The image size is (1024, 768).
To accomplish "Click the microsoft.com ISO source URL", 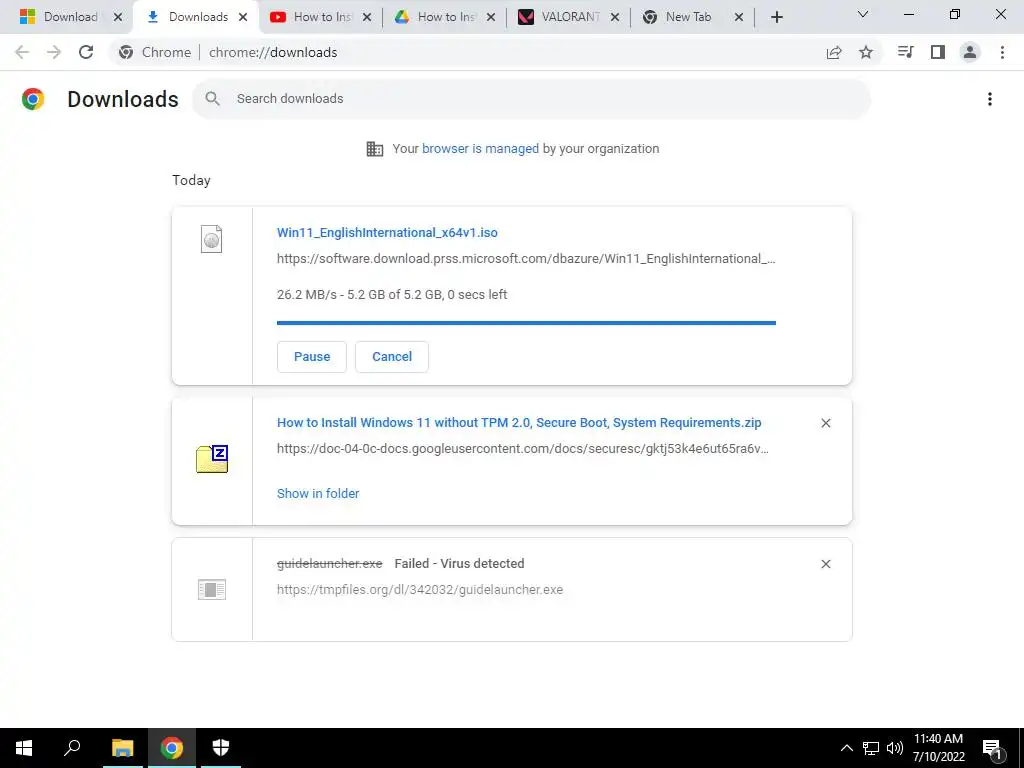I will 526,259.
